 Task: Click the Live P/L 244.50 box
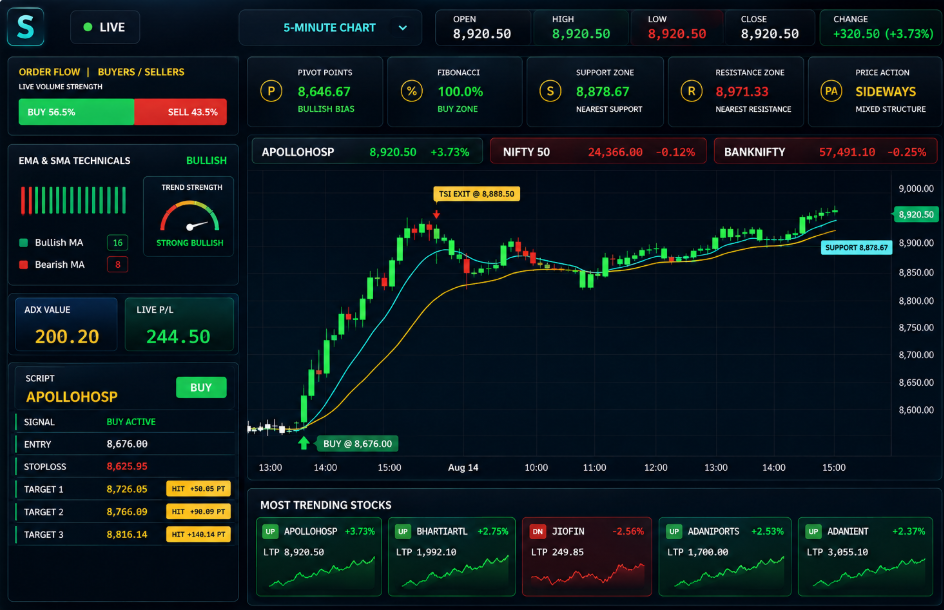[x=179, y=324]
